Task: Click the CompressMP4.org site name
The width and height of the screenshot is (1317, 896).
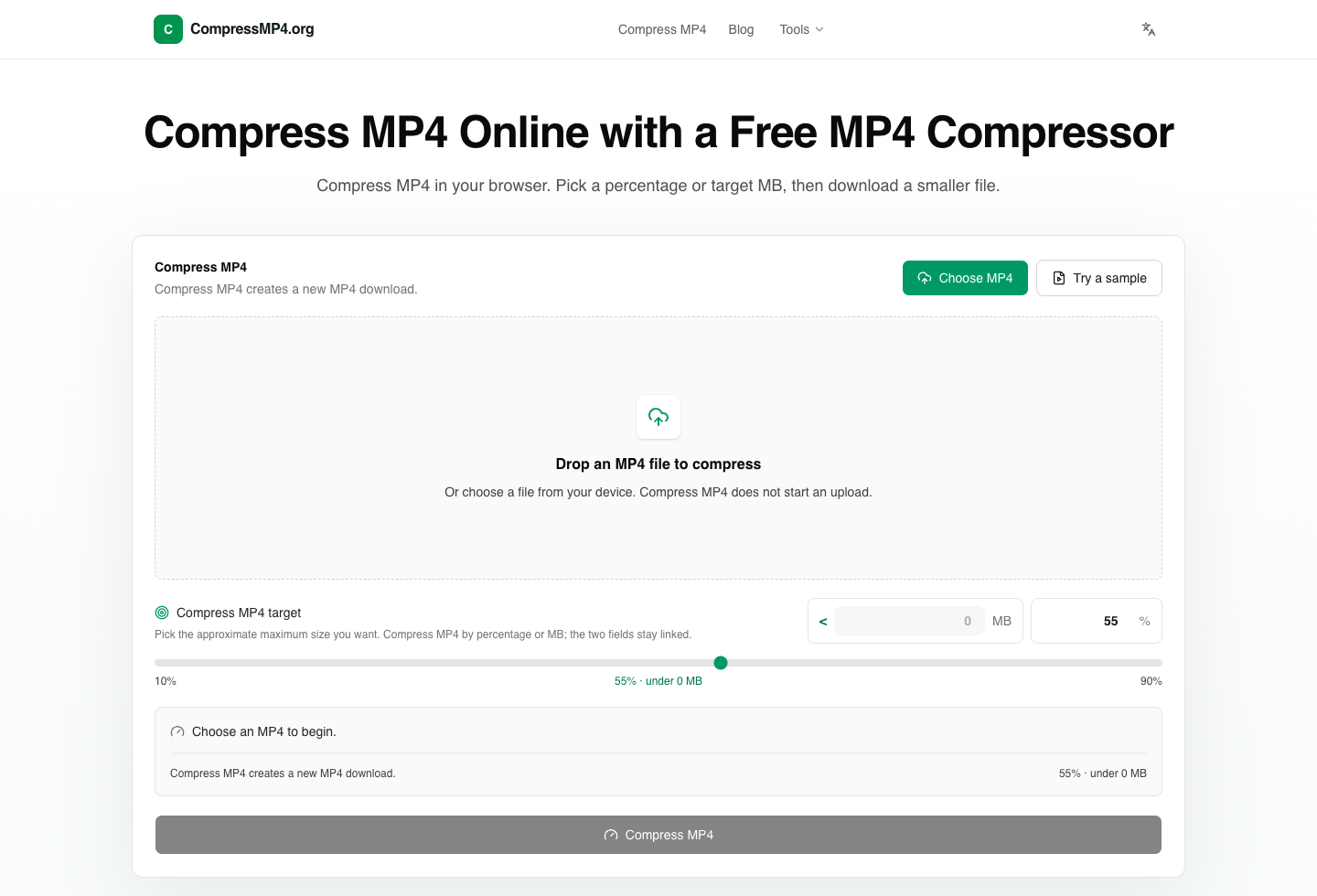Action: point(252,29)
